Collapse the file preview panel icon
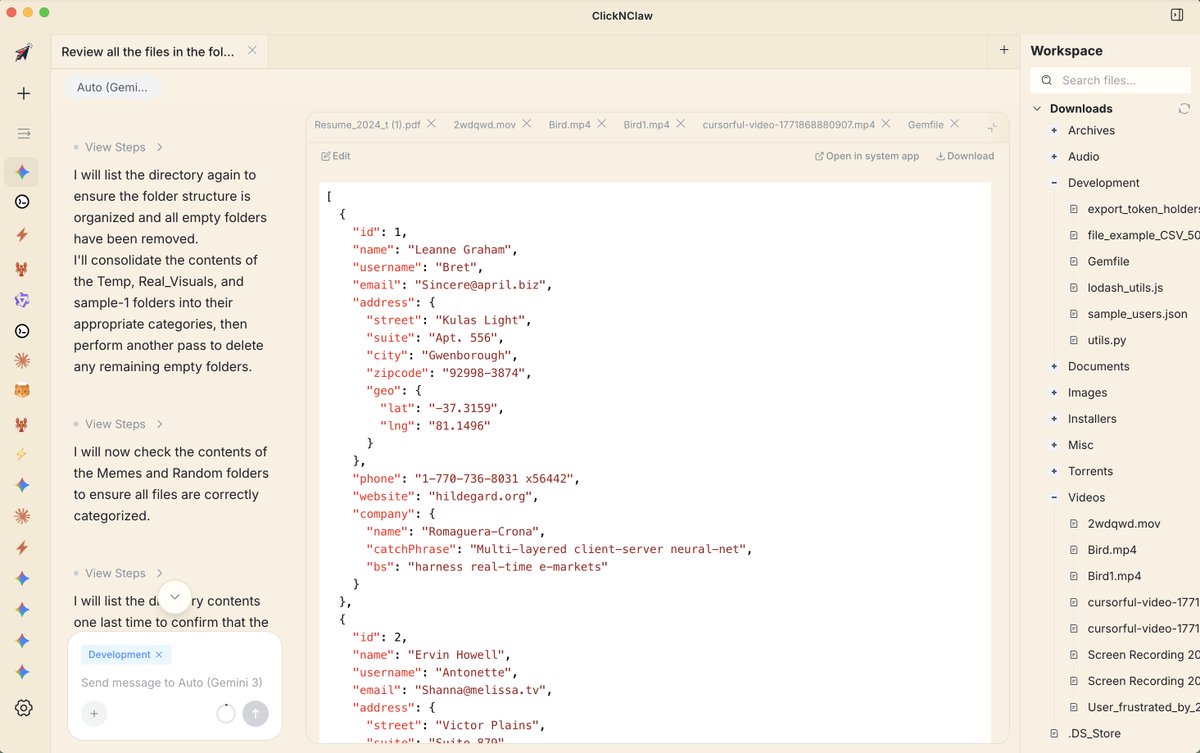Screen dimensions: 1200x753 [992, 126]
